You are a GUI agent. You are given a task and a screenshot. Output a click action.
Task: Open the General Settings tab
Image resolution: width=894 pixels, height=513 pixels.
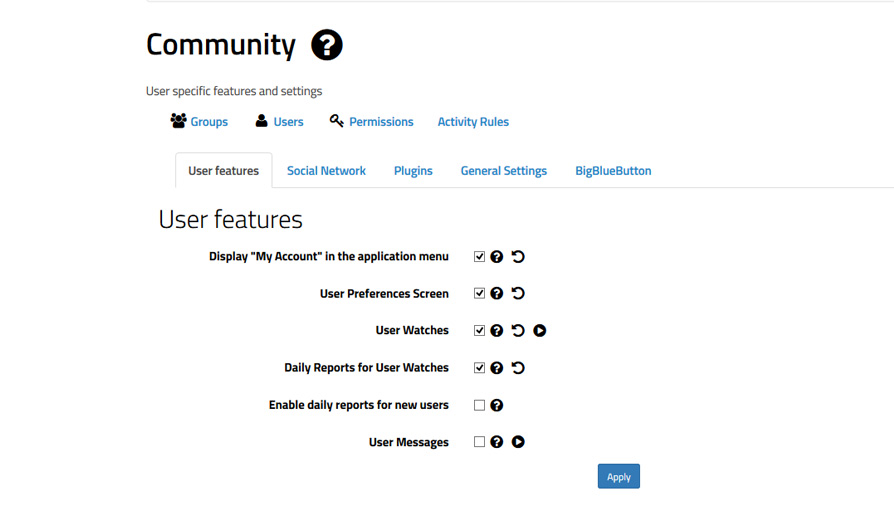tap(503, 170)
